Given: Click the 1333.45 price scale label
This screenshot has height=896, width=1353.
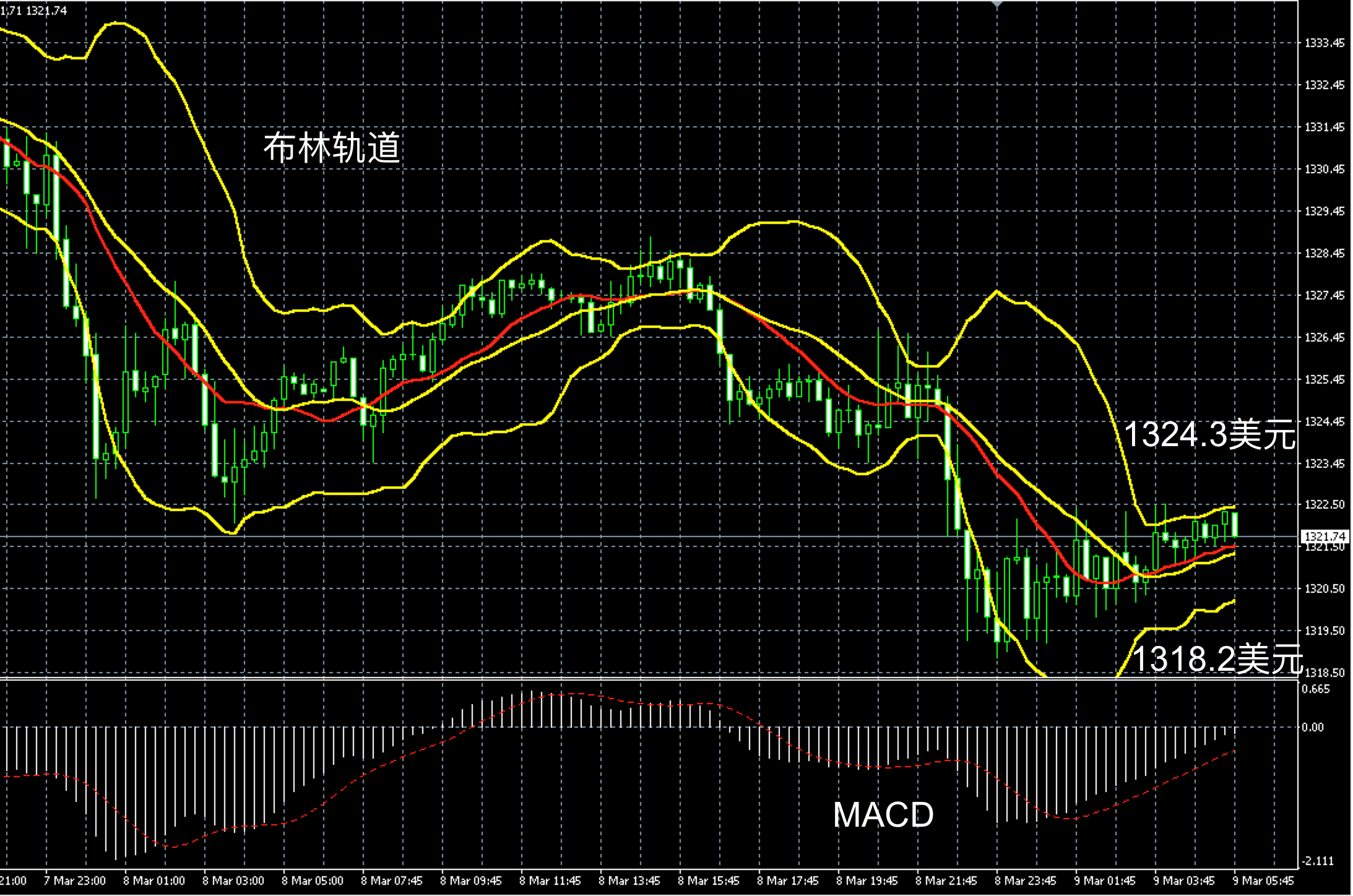Looking at the screenshot, I should pyautogui.click(x=1325, y=43).
